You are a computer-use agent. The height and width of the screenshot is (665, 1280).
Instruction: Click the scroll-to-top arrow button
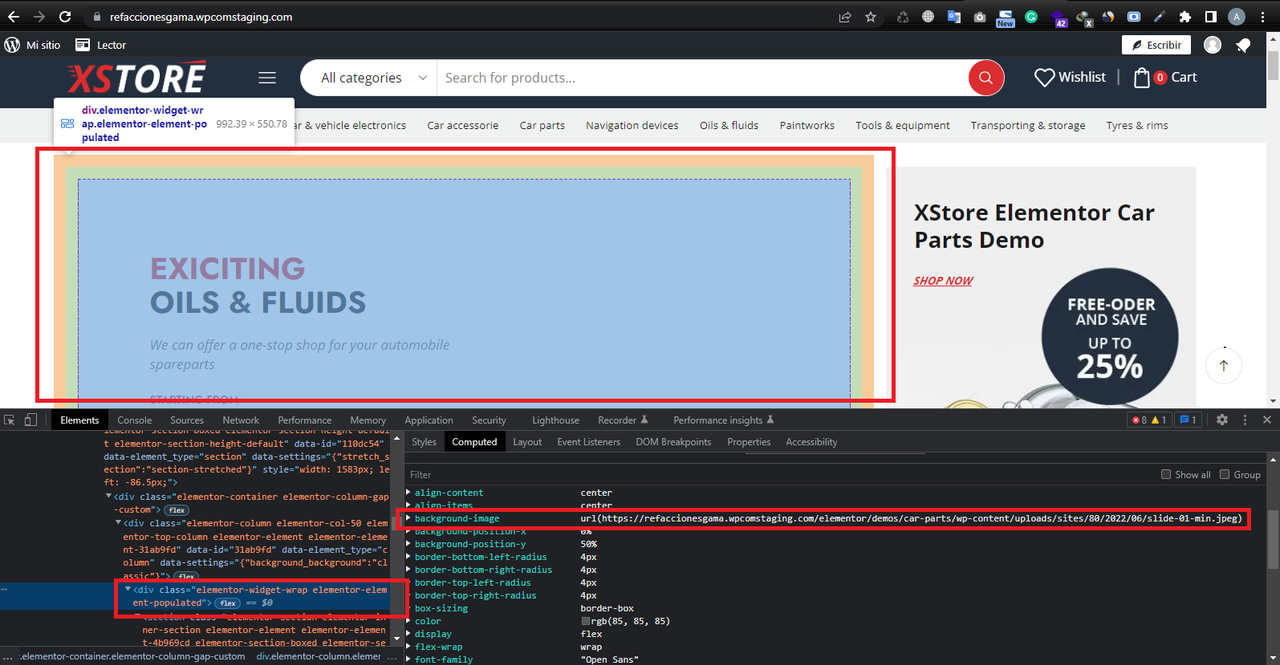[x=1223, y=364]
